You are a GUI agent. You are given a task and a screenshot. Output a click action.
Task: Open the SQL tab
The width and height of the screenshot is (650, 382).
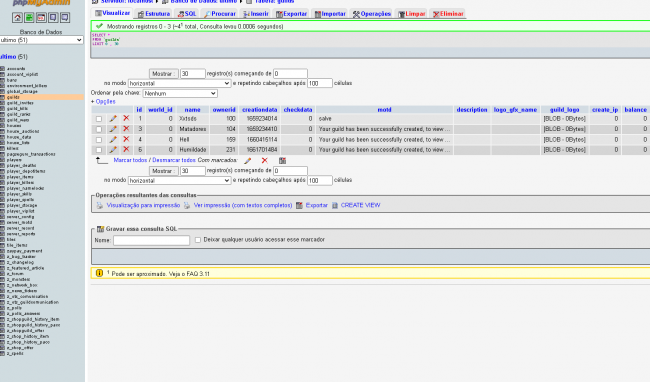[187, 14]
